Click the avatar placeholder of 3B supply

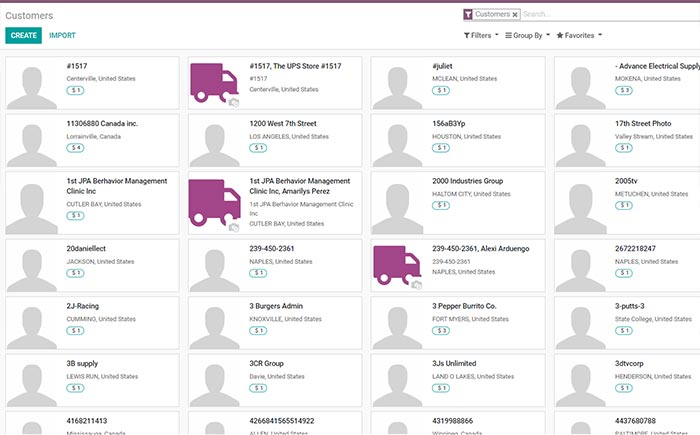point(32,379)
